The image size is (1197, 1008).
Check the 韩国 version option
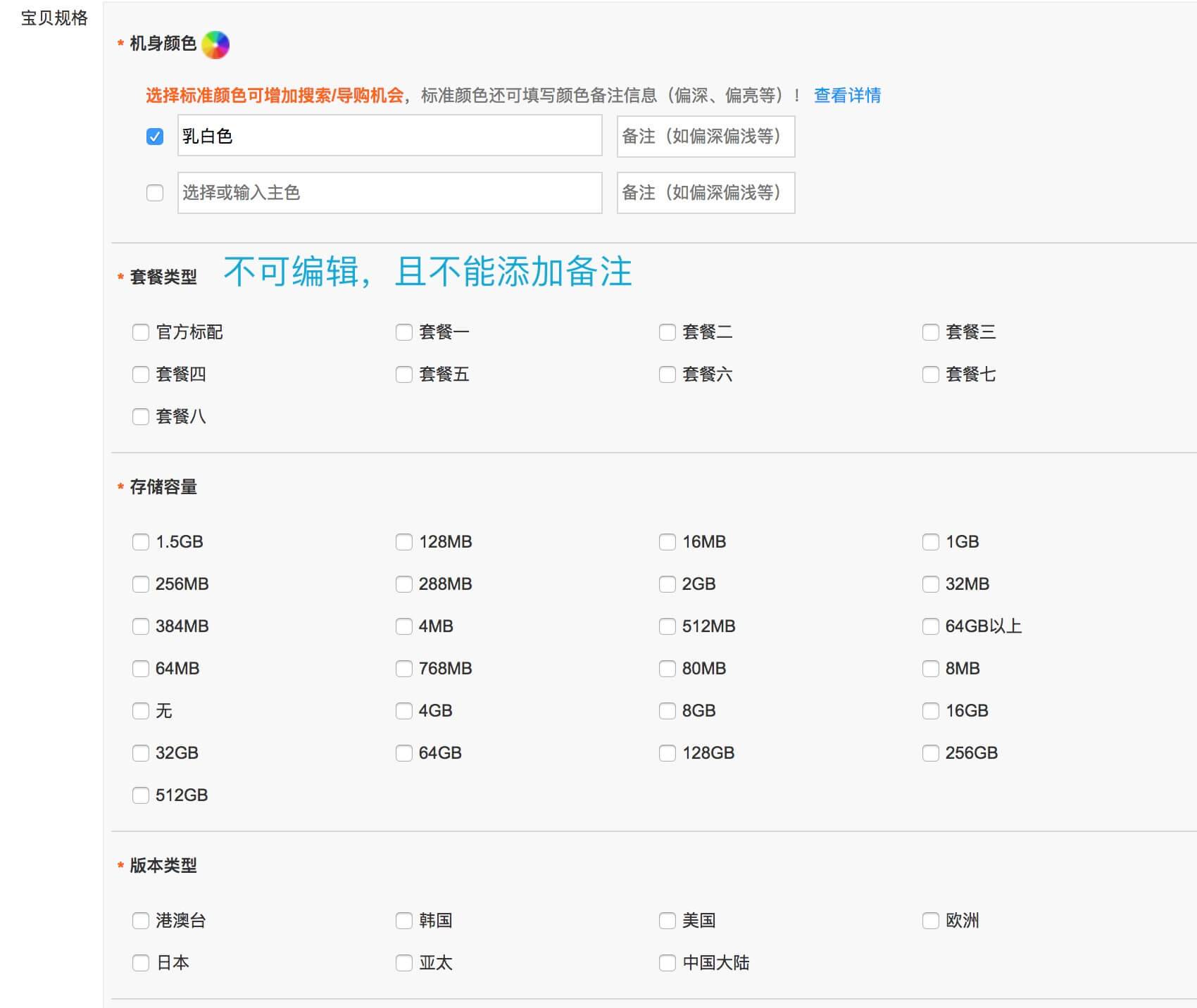[x=404, y=920]
